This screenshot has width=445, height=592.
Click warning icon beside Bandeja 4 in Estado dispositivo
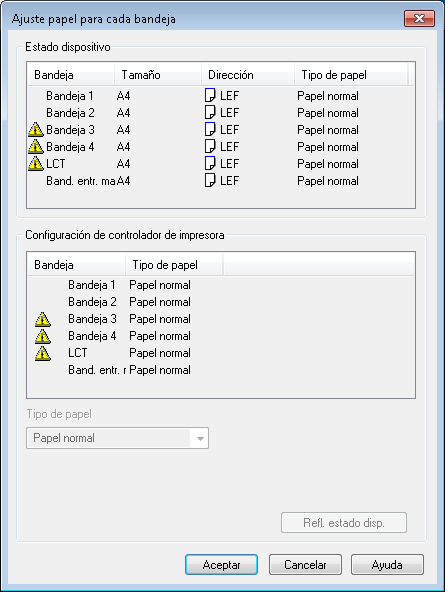point(36,146)
